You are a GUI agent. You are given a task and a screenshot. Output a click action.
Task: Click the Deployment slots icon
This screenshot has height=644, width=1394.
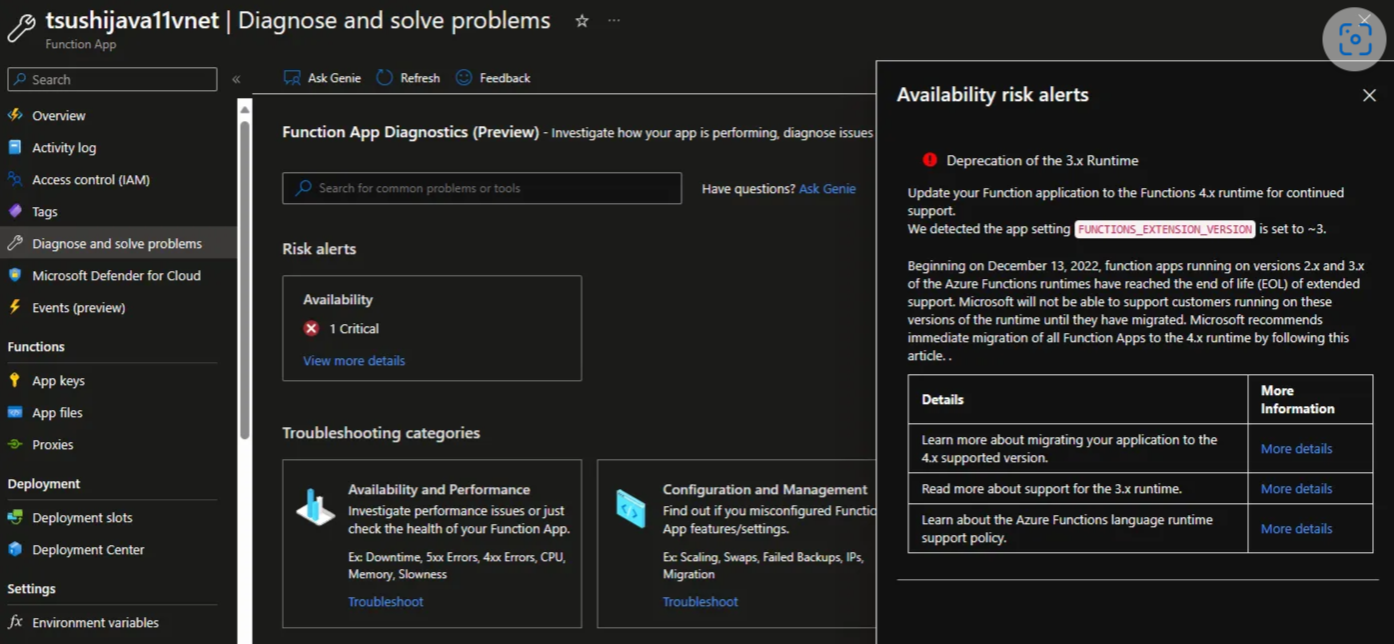pyautogui.click(x=15, y=517)
